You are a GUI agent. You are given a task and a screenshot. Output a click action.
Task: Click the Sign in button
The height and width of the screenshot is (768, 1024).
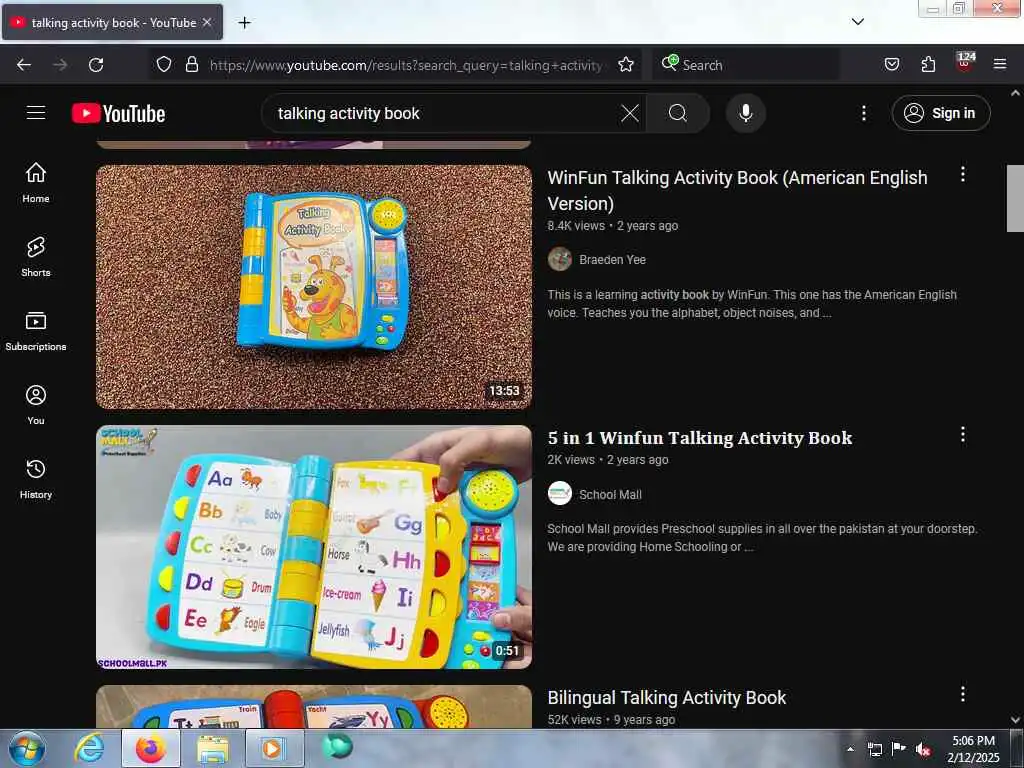point(940,113)
